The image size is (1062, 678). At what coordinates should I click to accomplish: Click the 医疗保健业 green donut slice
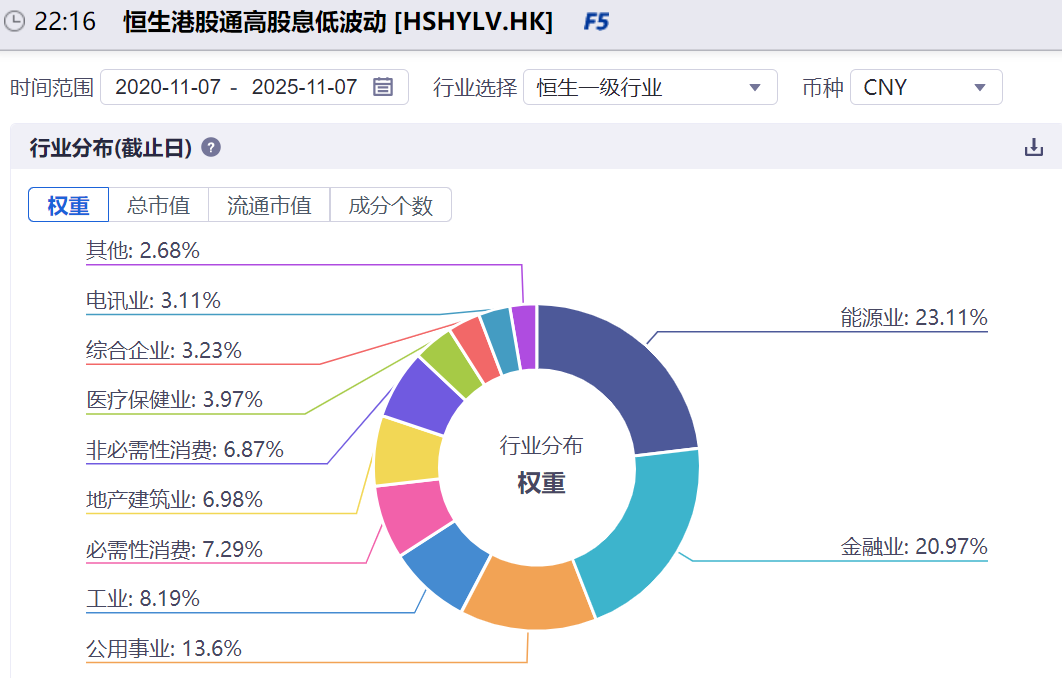pyautogui.click(x=452, y=362)
